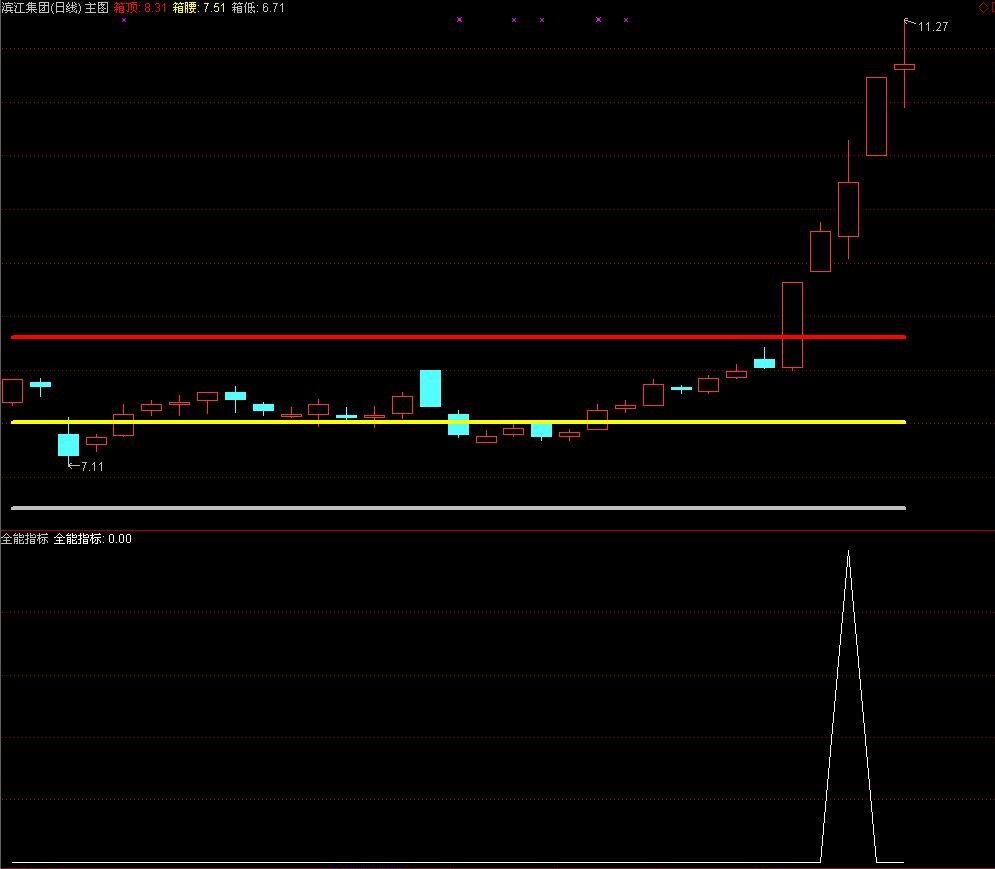Click the red diamond icon at top-right corner
The image size is (995, 869).
pos(985,8)
